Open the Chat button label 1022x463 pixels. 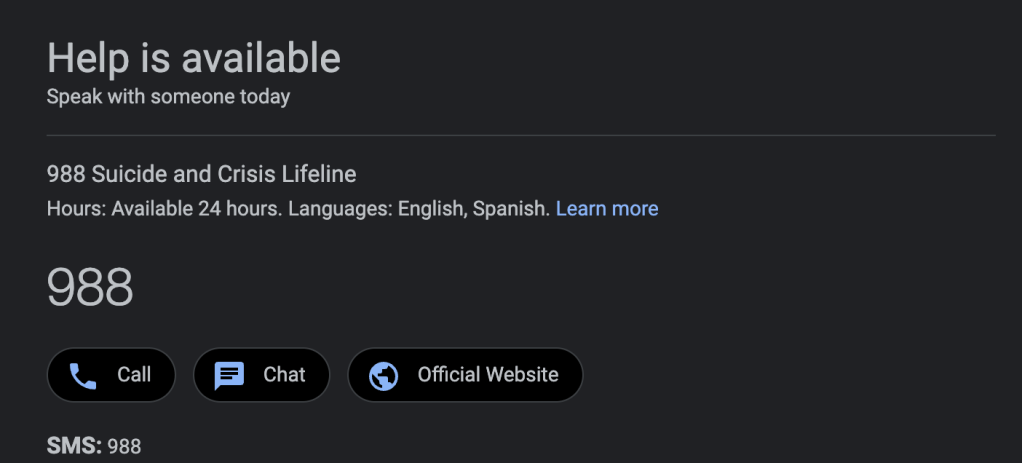click(284, 375)
